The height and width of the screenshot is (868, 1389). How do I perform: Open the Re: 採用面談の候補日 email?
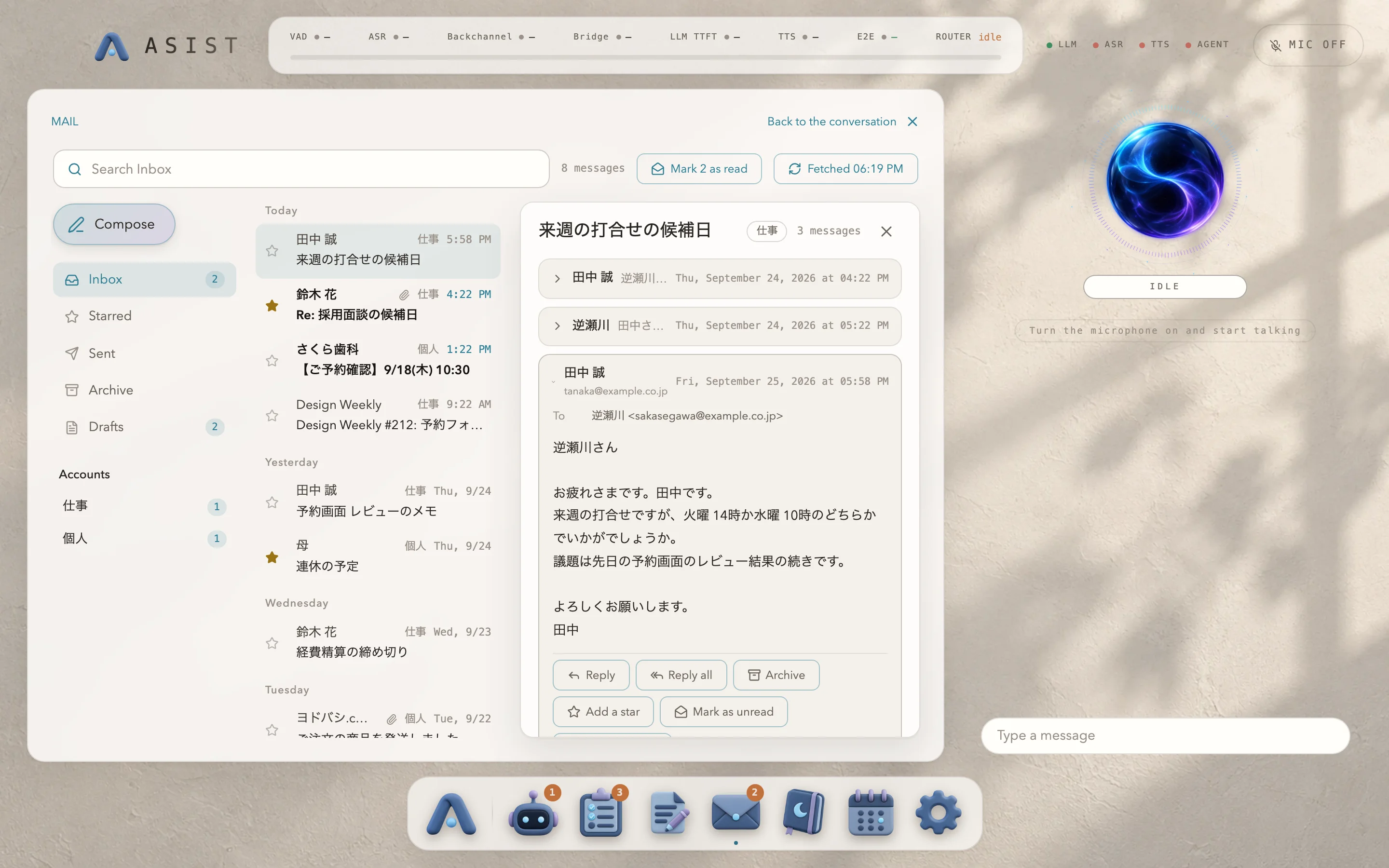pos(378,305)
